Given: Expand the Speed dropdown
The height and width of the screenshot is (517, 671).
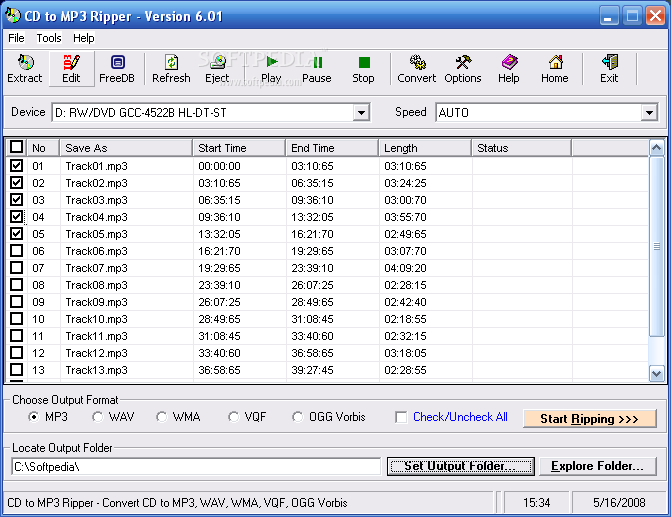Looking at the screenshot, I should pos(649,113).
